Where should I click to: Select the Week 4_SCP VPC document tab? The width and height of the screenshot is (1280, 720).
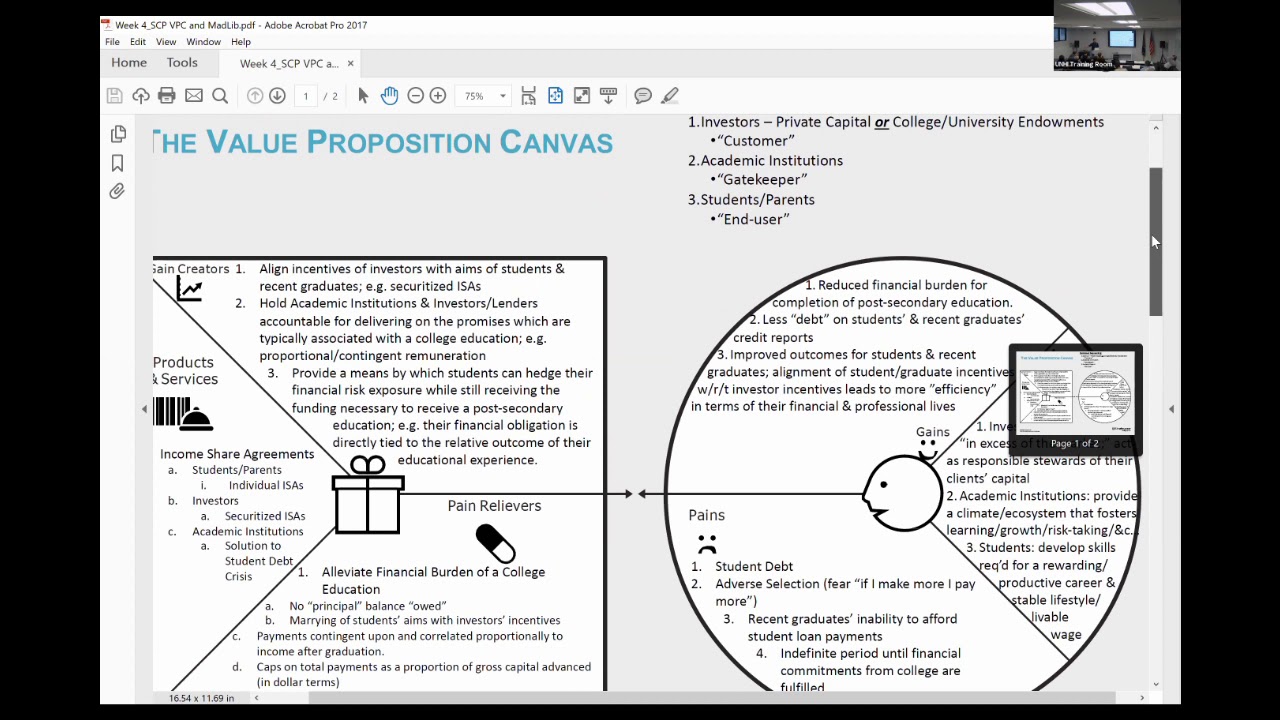(x=289, y=64)
